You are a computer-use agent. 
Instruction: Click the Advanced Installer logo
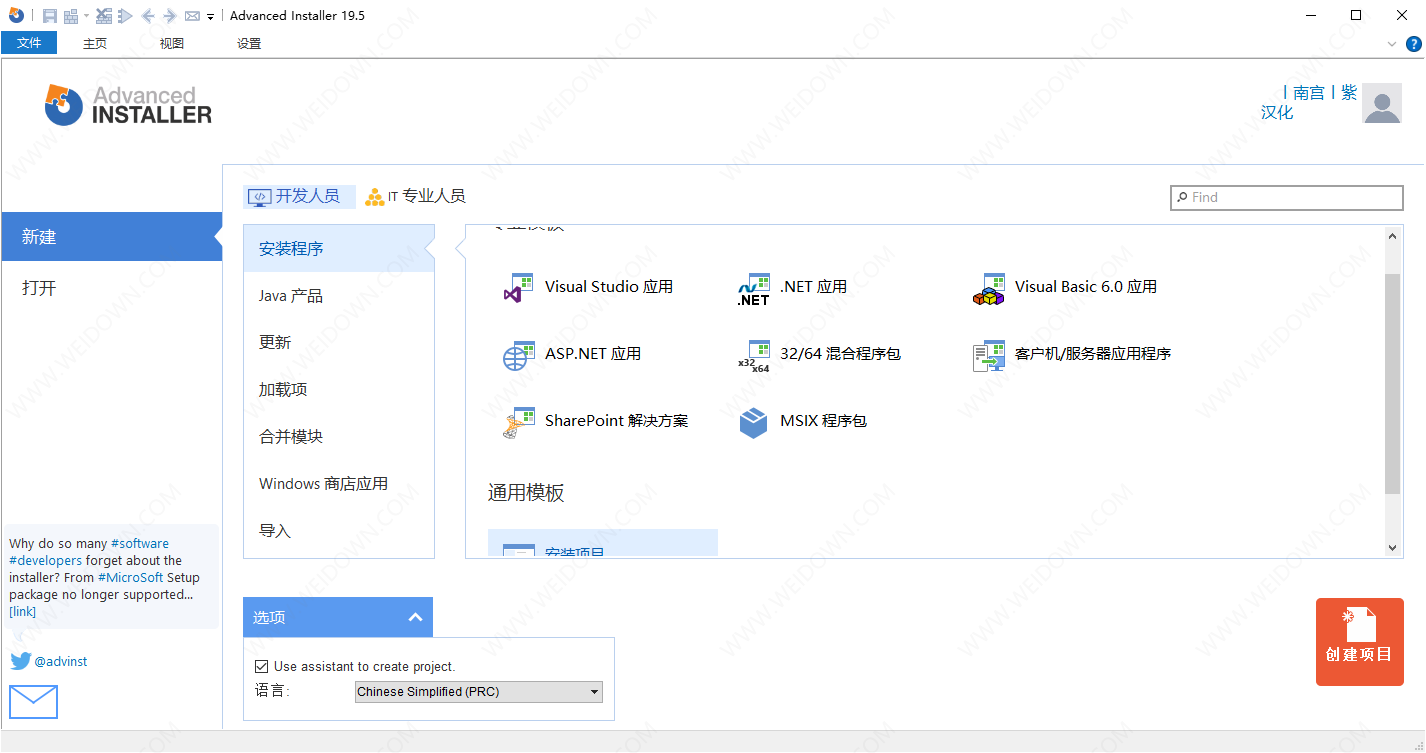(128, 104)
